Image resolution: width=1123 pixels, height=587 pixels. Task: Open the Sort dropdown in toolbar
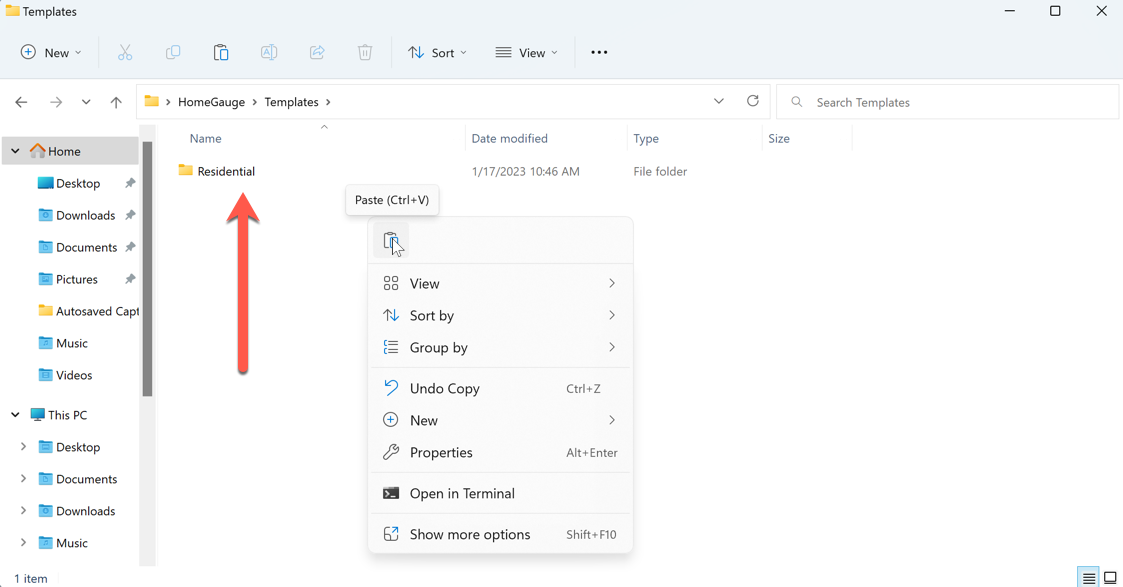(437, 53)
